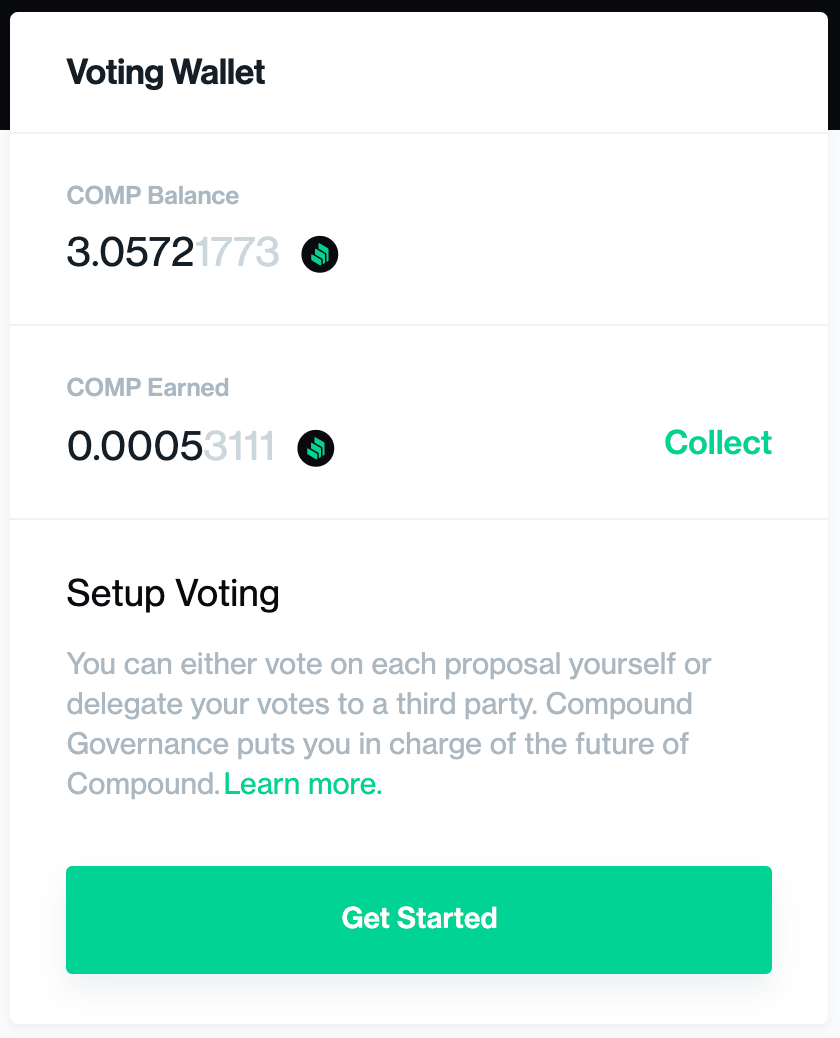Select the Voting Wallet heading
The width and height of the screenshot is (840, 1038).
(165, 72)
